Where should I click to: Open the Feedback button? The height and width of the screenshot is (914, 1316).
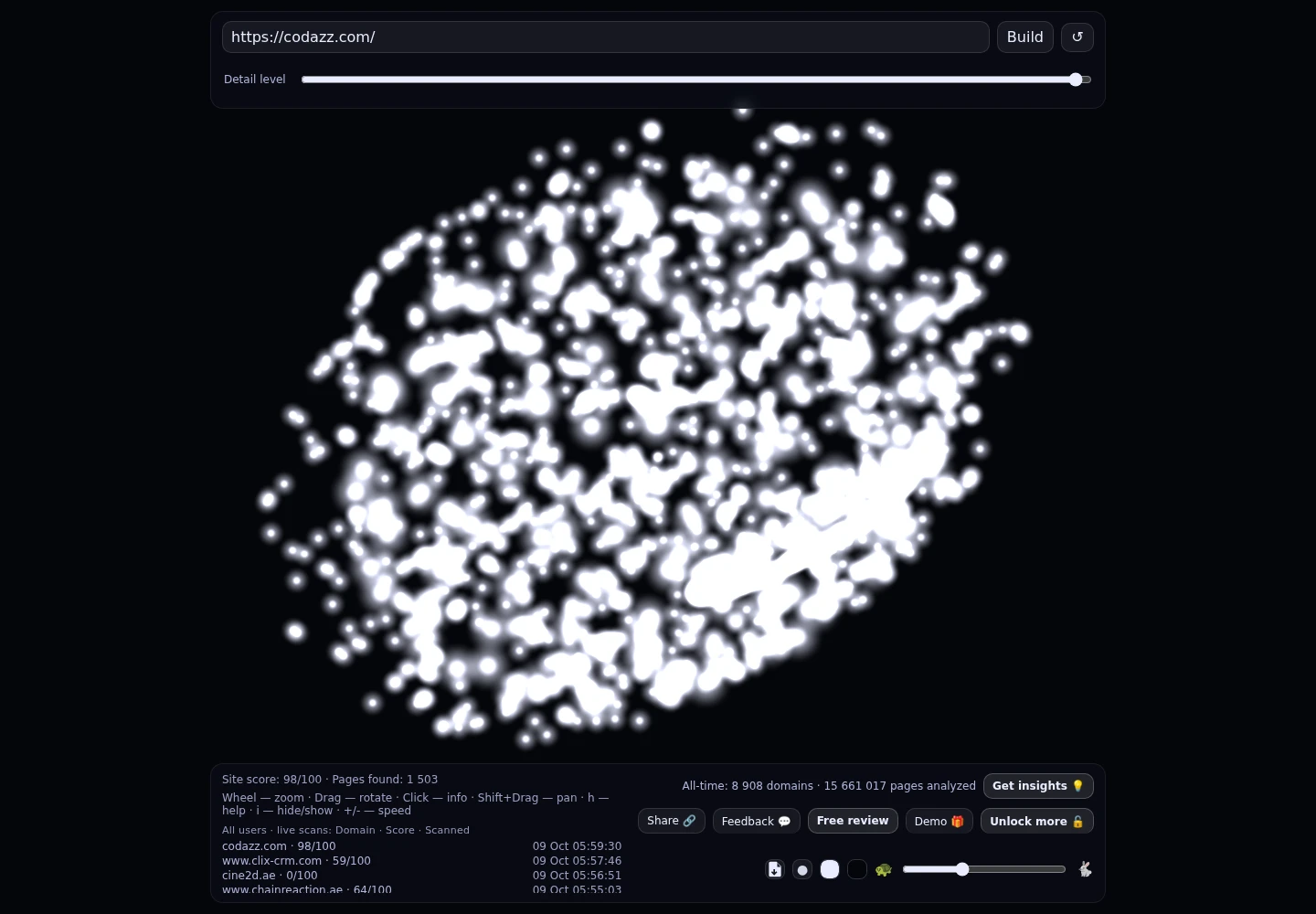(x=756, y=821)
